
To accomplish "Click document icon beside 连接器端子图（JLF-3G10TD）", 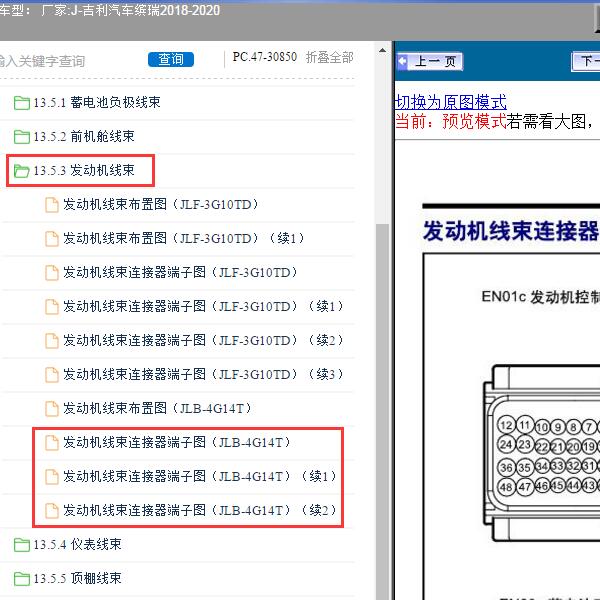I will click(52, 273).
